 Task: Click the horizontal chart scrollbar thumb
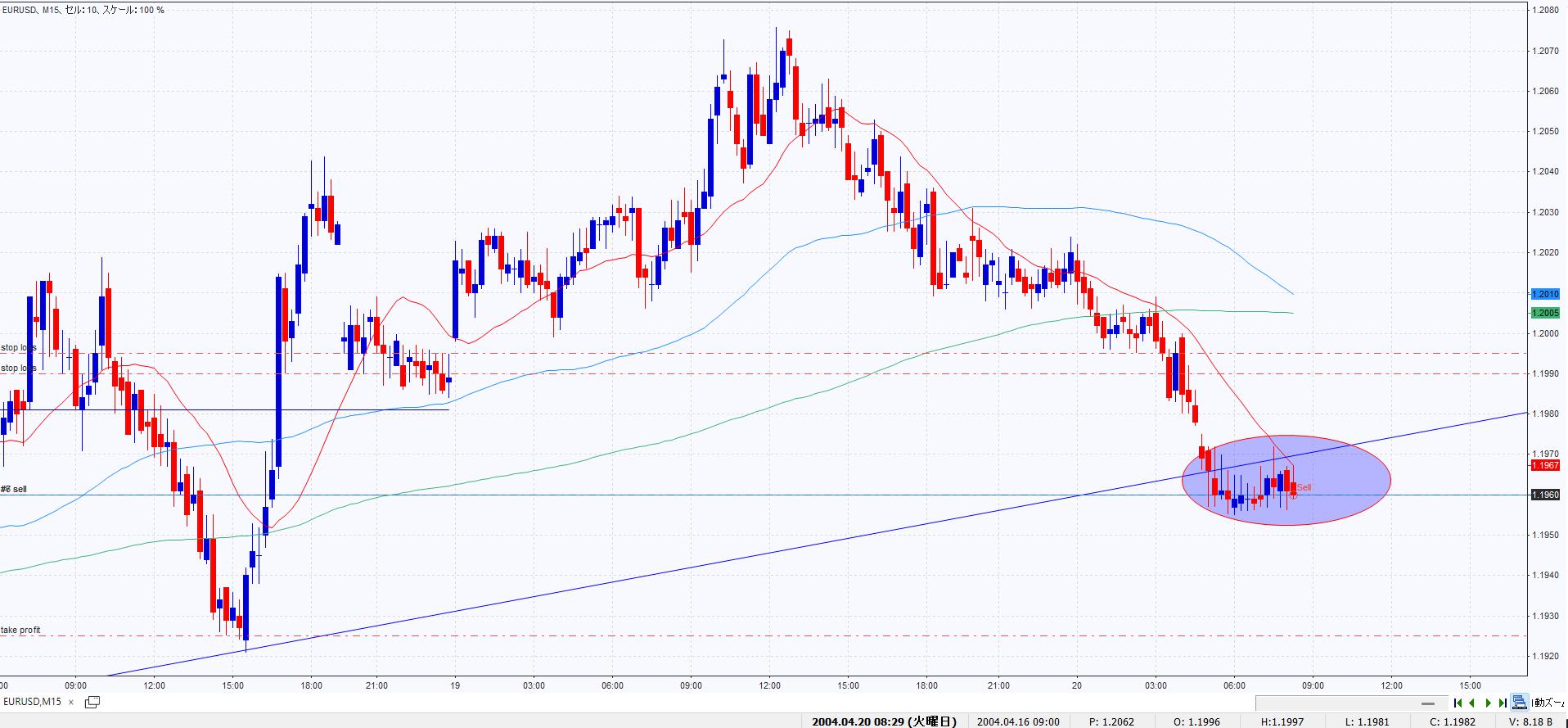pos(1429,703)
